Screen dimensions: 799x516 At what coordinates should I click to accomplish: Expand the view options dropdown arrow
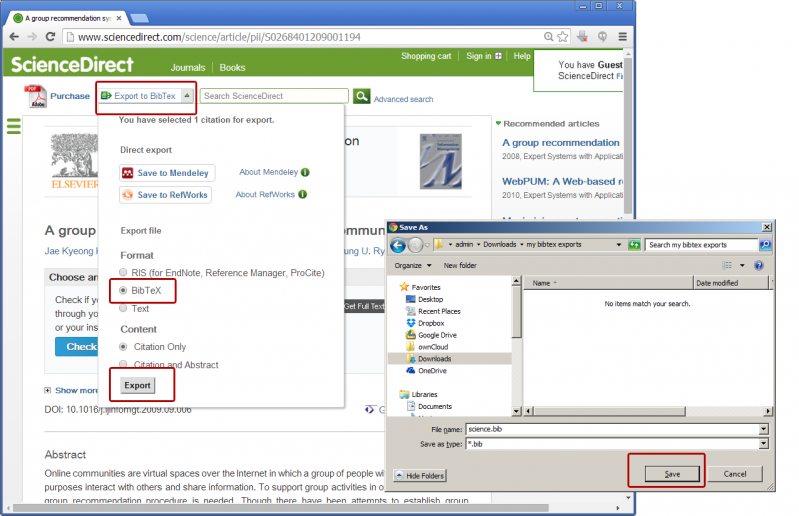(x=742, y=265)
